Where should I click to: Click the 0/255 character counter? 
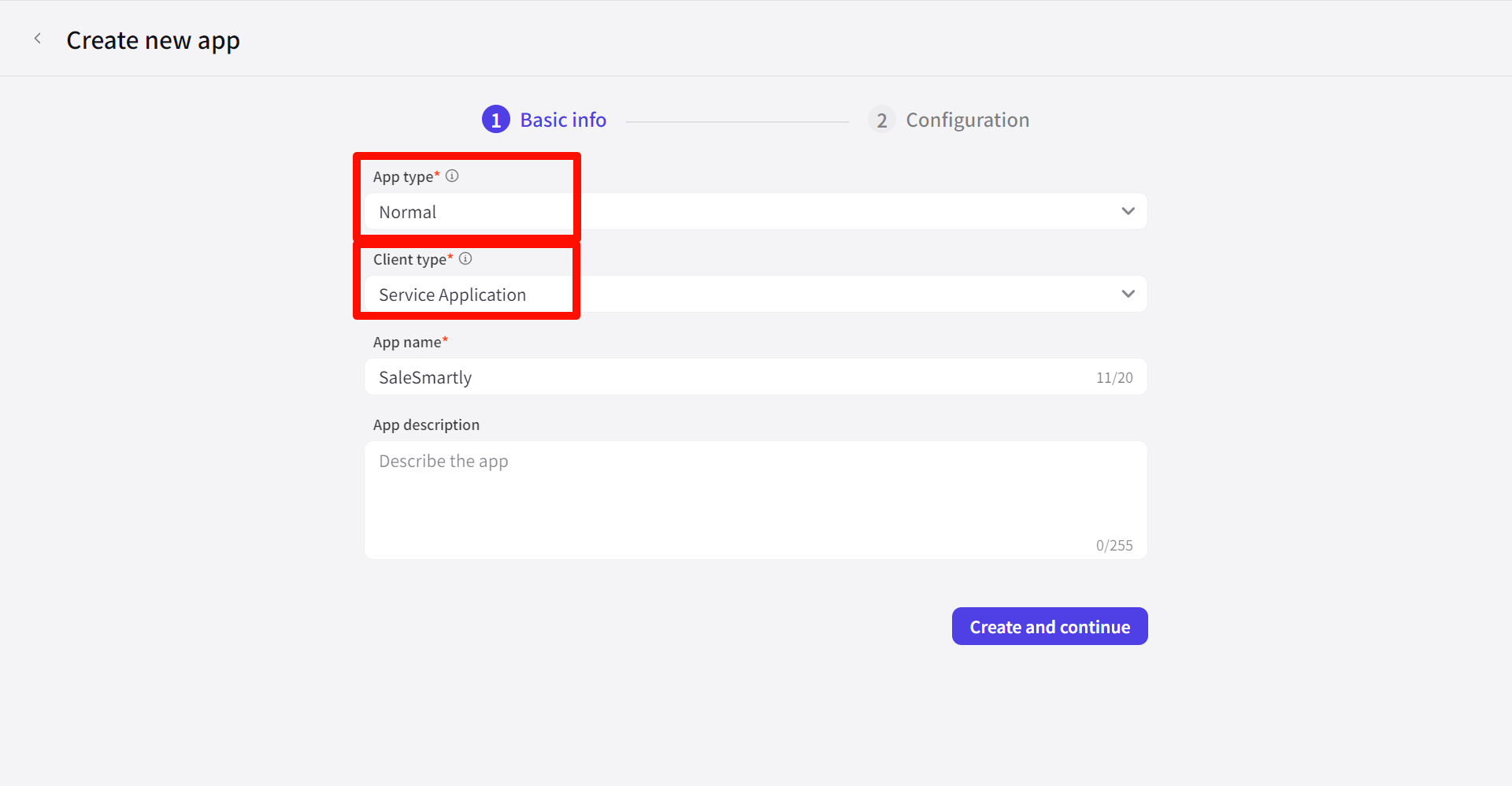click(1114, 544)
